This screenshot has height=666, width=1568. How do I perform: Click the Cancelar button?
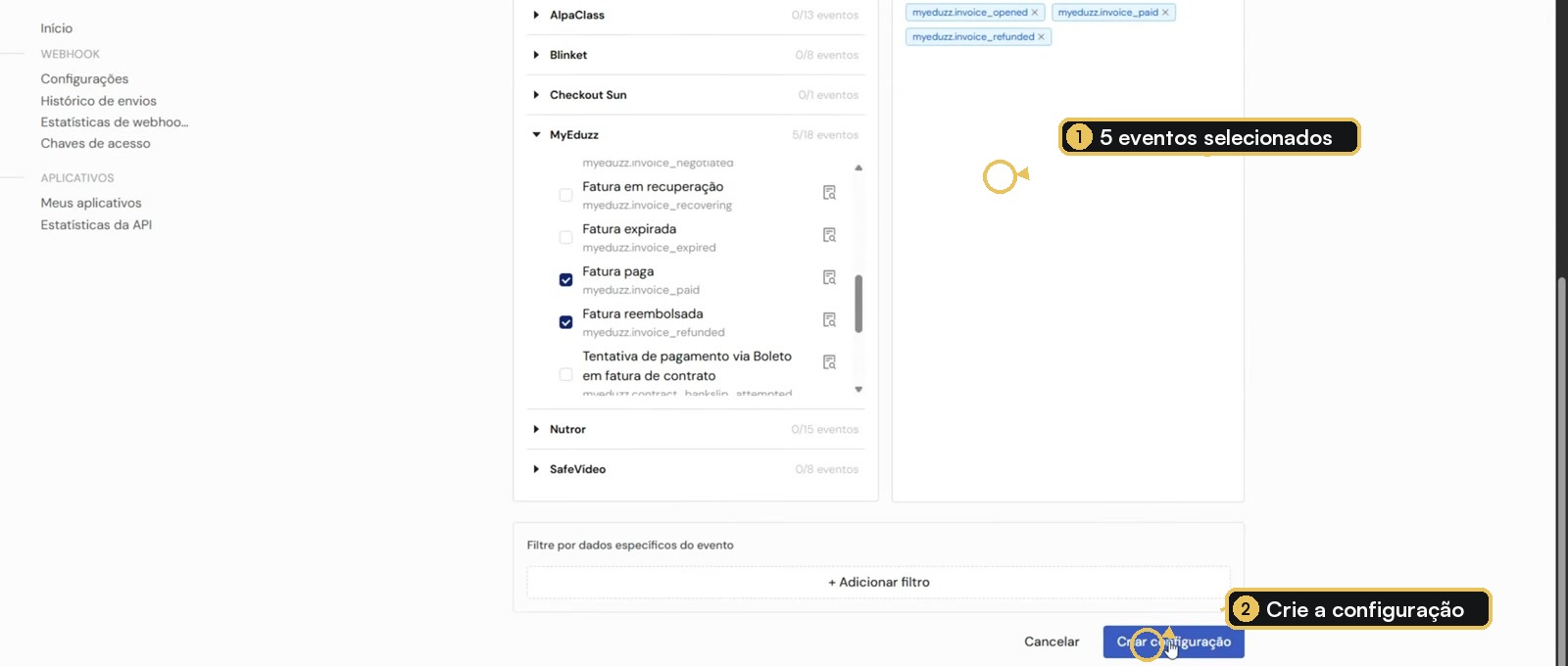pos(1052,642)
